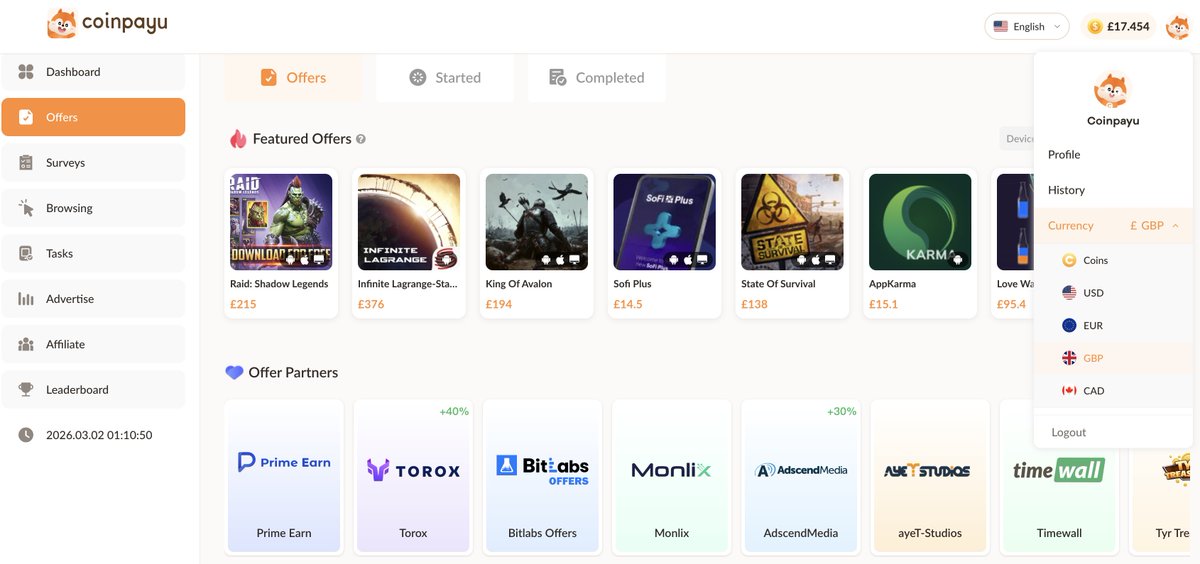Screen dimensions: 1200x564
Task: Select Coins as currency
Action: (x=1113, y=260)
